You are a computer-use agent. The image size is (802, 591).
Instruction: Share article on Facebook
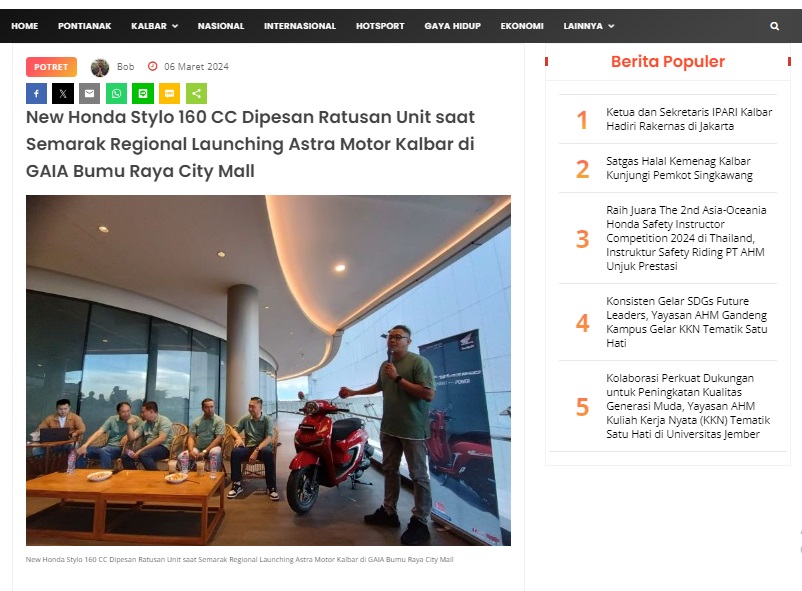tap(36, 94)
